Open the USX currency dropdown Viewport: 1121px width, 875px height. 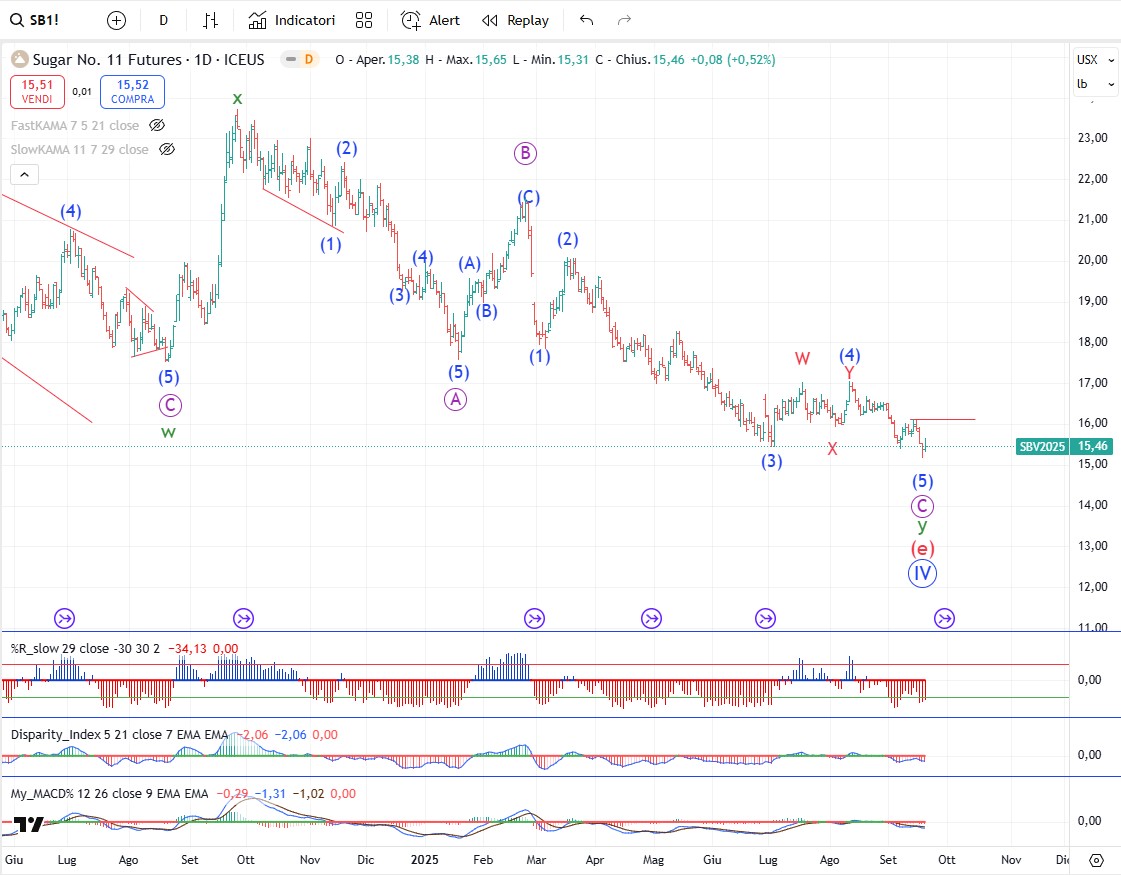tap(1094, 60)
